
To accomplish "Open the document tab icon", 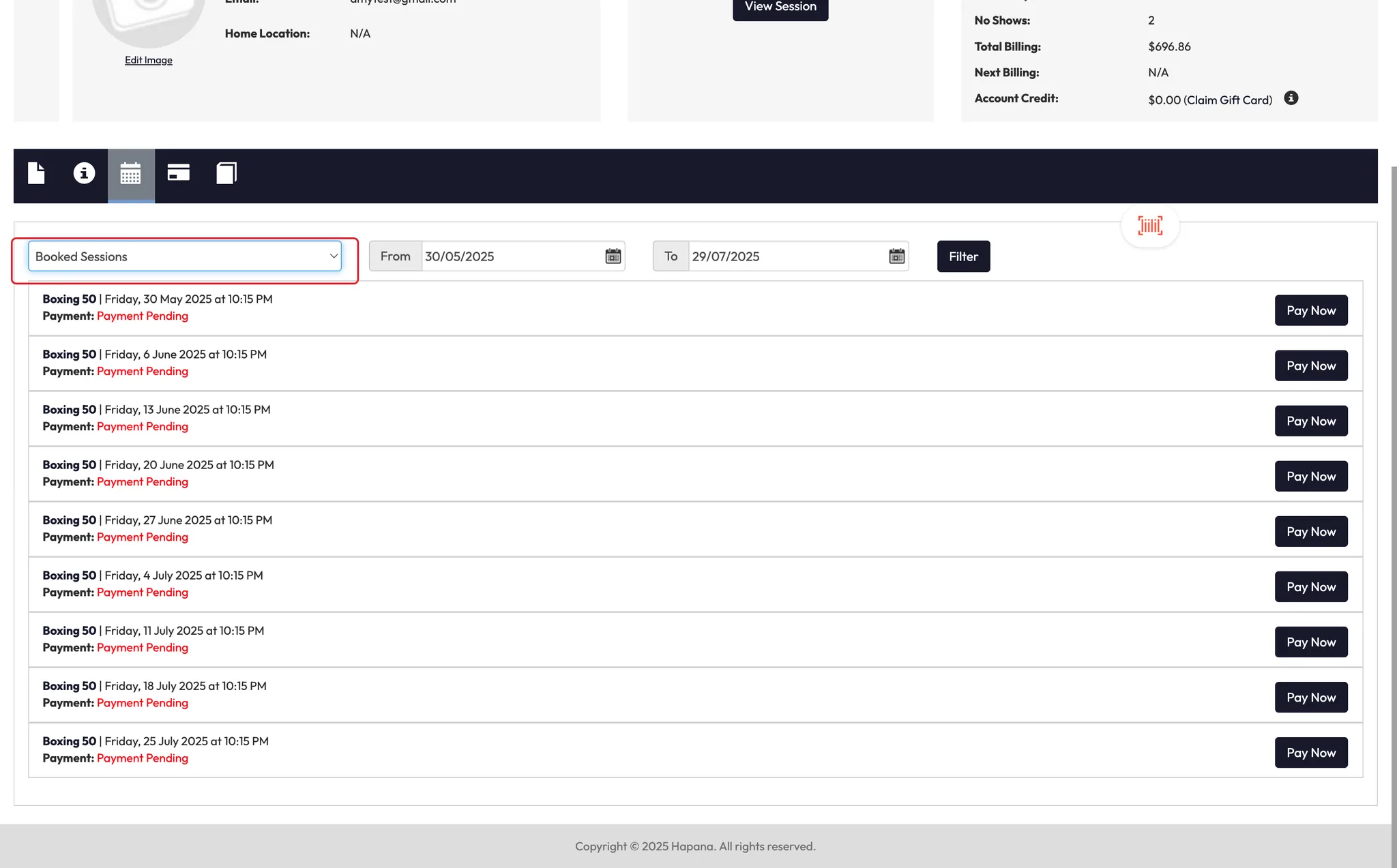I will 36,173.
